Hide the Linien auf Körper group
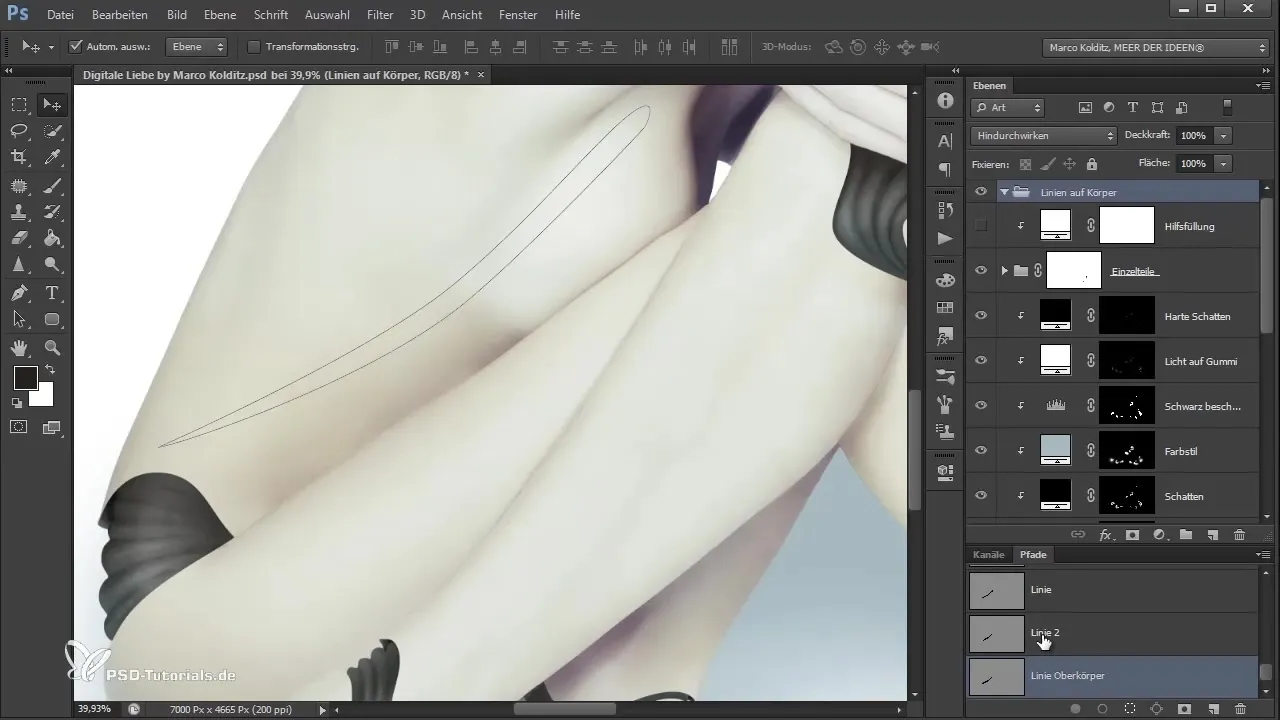Image resolution: width=1280 pixels, height=720 pixels. tap(981, 192)
